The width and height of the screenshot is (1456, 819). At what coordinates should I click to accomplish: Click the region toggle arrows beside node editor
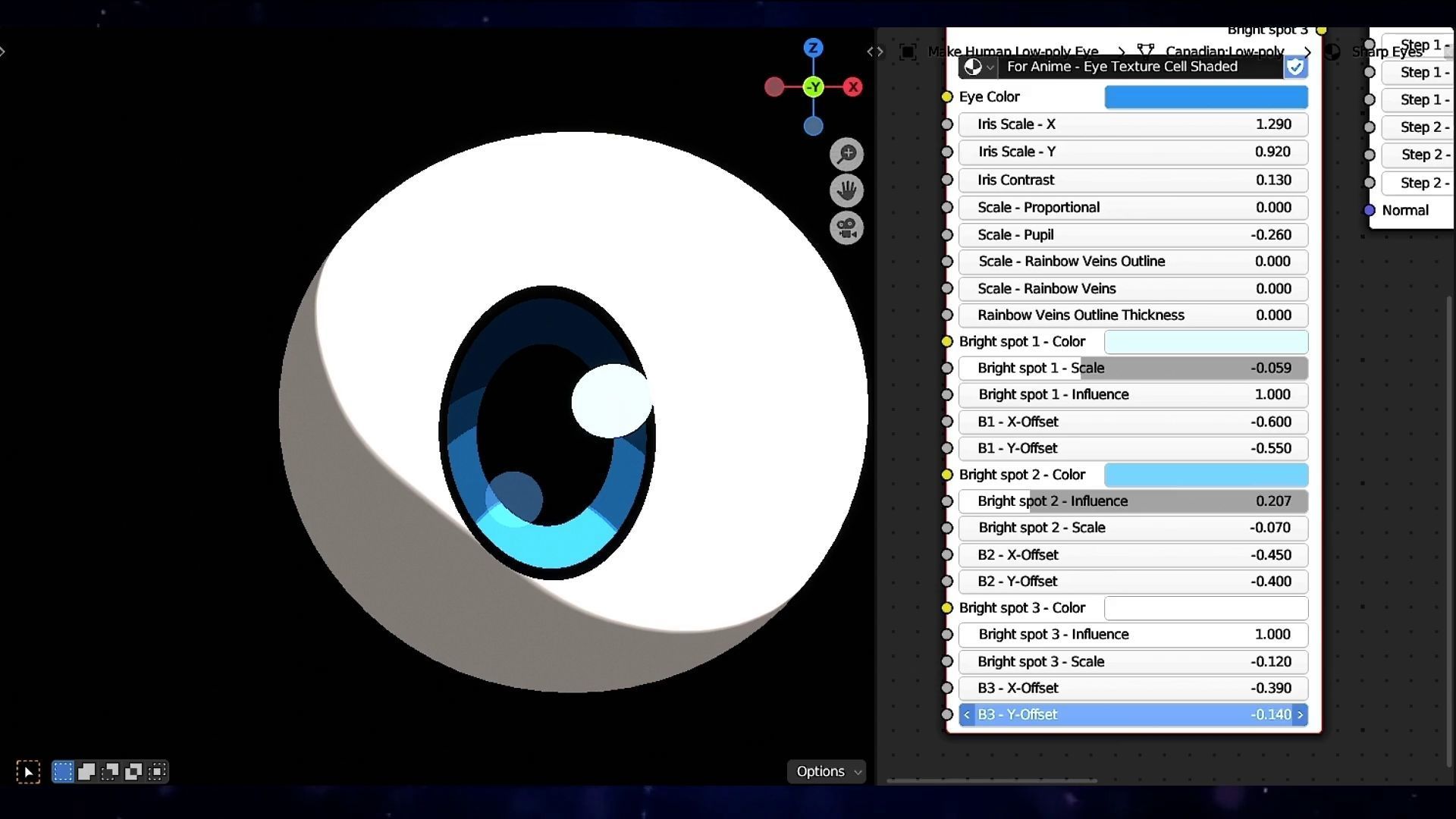(x=875, y=52)
